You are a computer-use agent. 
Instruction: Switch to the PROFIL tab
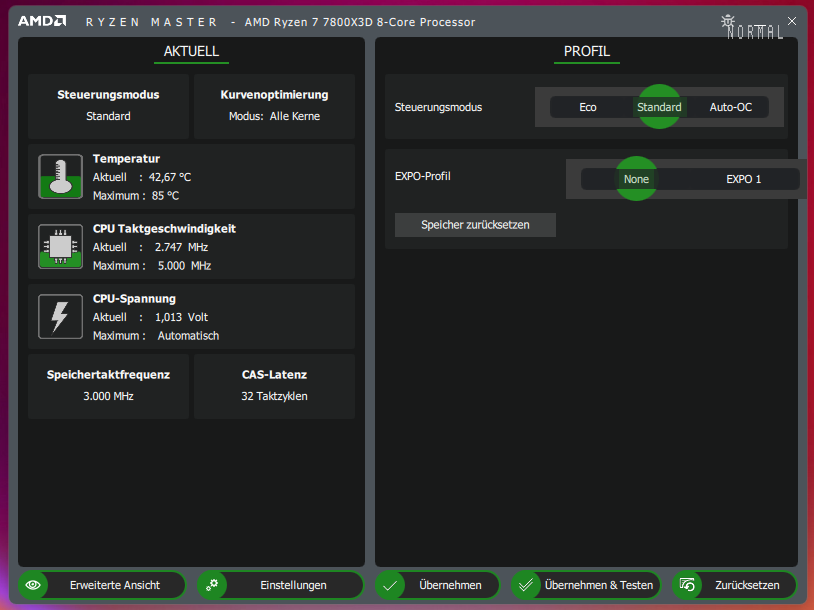point(587,52)
